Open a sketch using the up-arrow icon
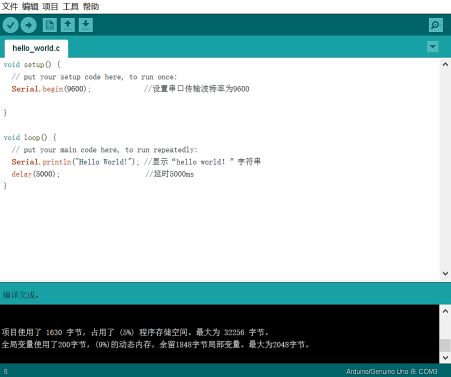Image resolution: width=451 pixels, height=377 pixels. tap(68, 25)
